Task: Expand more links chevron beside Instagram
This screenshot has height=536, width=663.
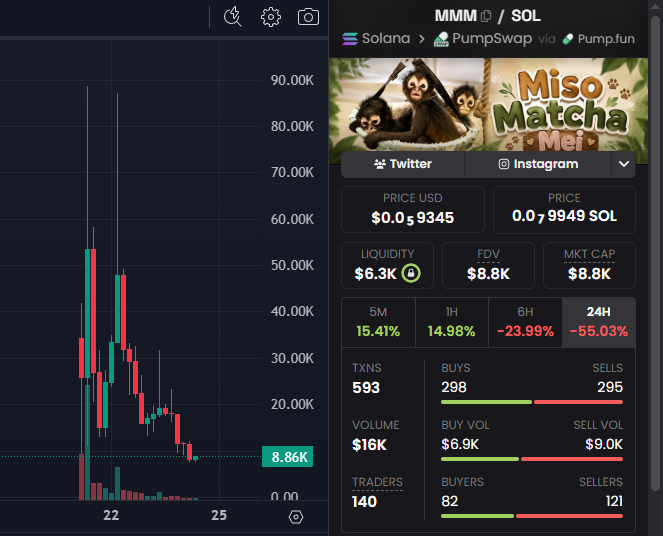Action: point(624,164)
